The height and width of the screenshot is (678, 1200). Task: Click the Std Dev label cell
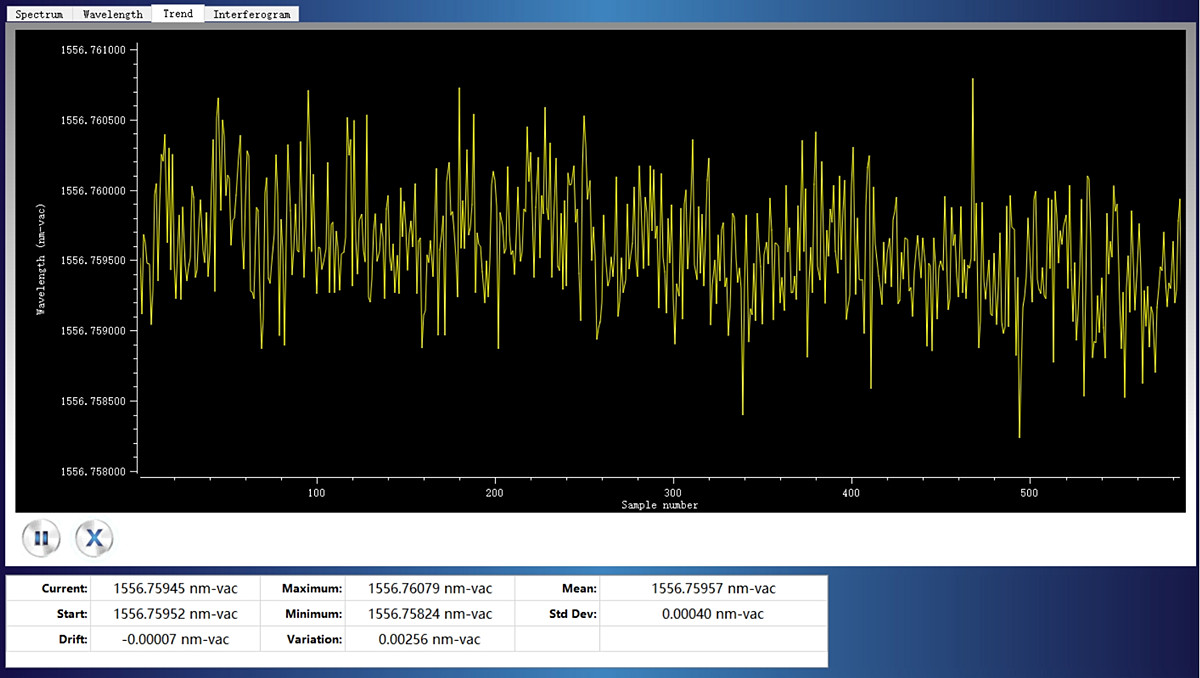[557, 613]
